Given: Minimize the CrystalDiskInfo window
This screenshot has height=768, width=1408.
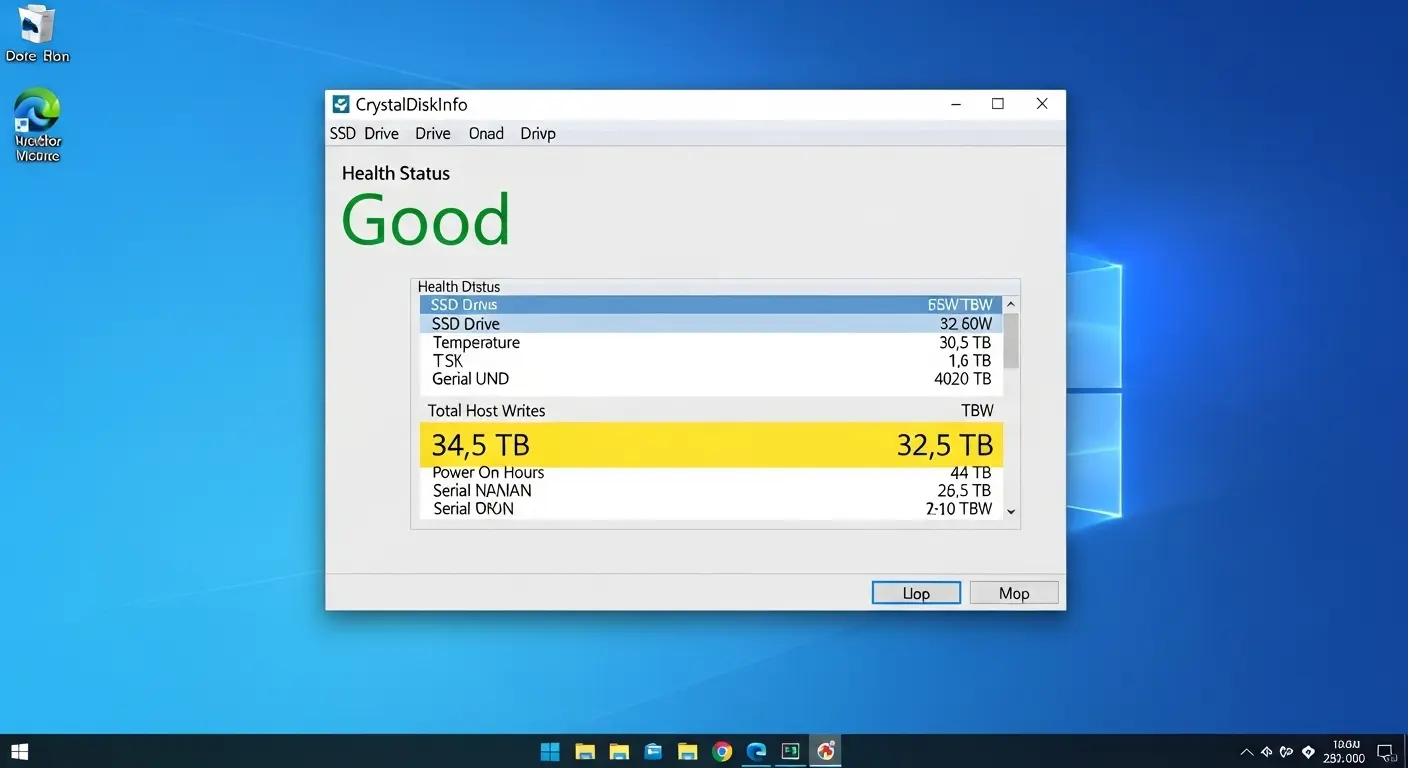Looking at the screenshot, I should (x=956, y=104).
